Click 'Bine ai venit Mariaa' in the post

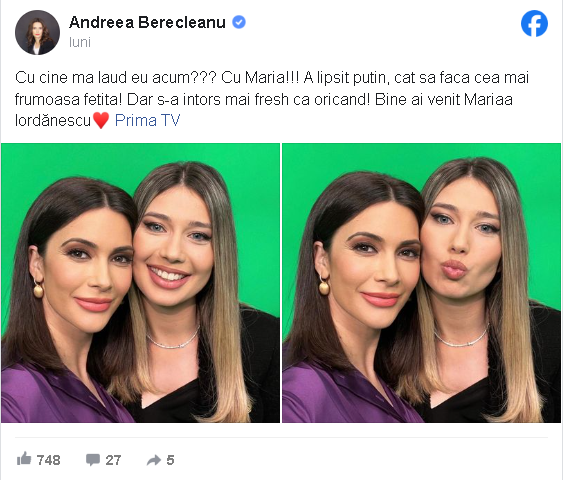point(444,99)
